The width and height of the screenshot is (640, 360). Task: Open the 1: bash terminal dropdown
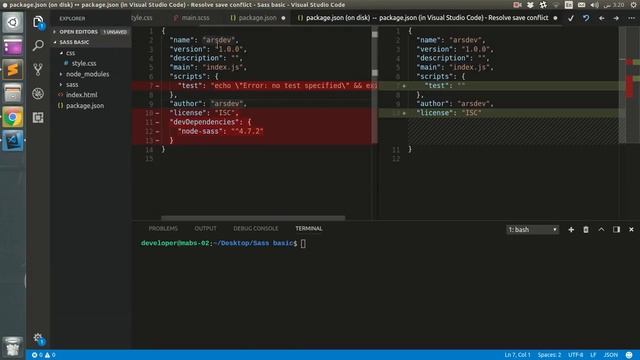tap(532, 229)
